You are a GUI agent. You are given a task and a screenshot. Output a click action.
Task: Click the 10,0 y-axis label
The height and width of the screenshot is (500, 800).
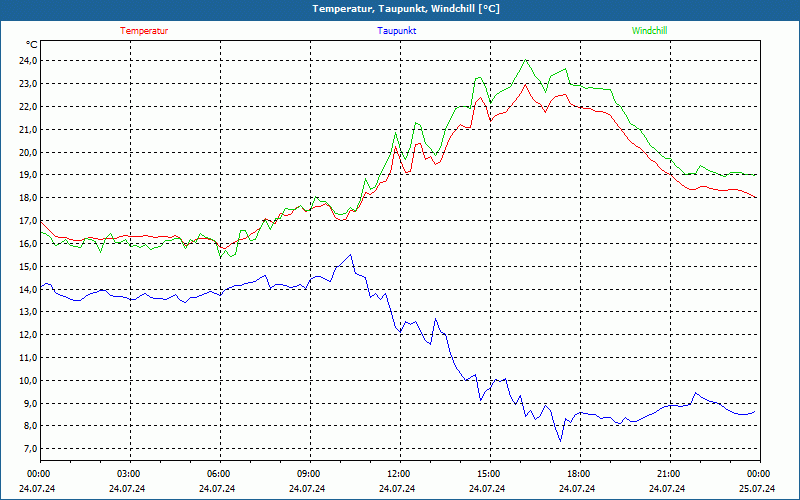[28, 381]
